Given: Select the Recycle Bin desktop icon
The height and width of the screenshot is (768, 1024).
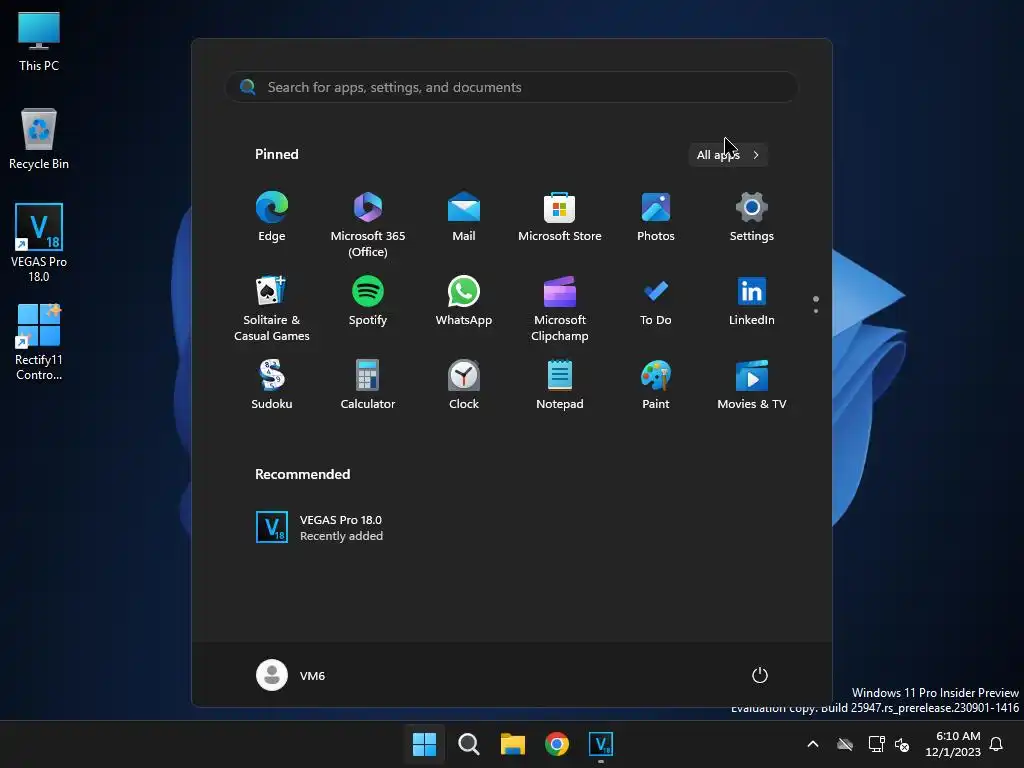Looking at the screenshot, I should coord(39,139).
